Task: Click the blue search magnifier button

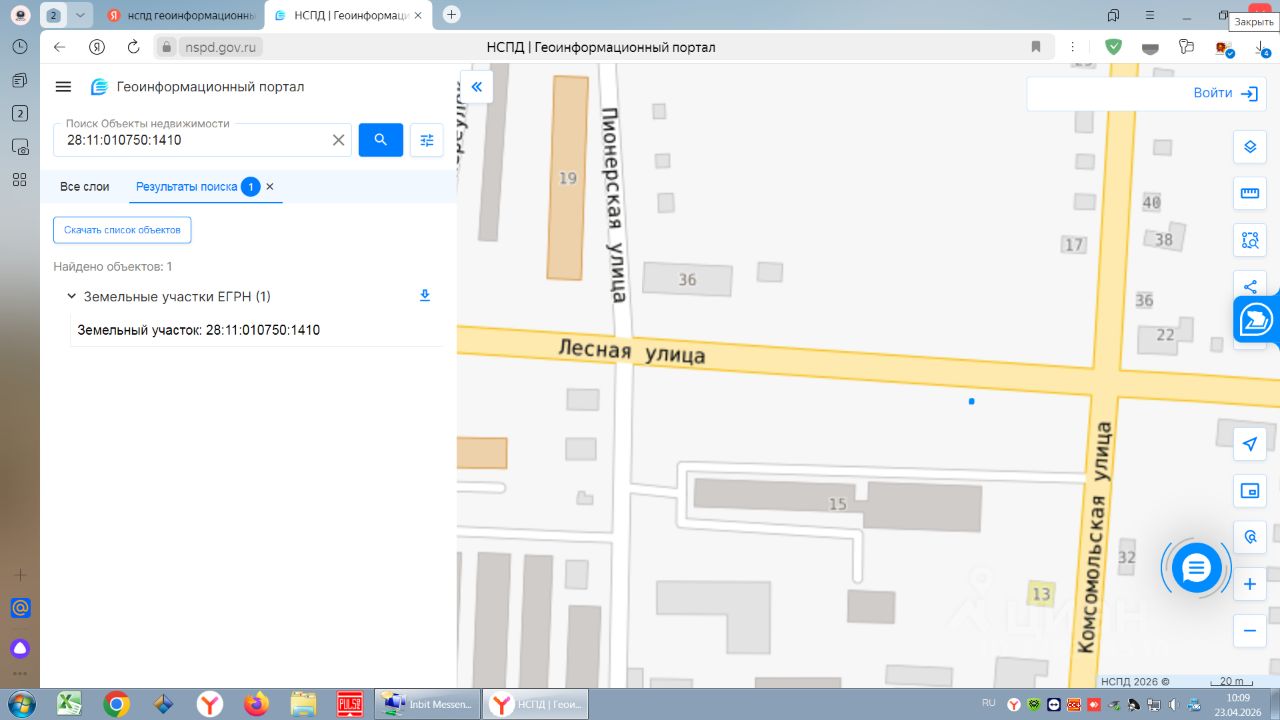Action: pos(380,140)
